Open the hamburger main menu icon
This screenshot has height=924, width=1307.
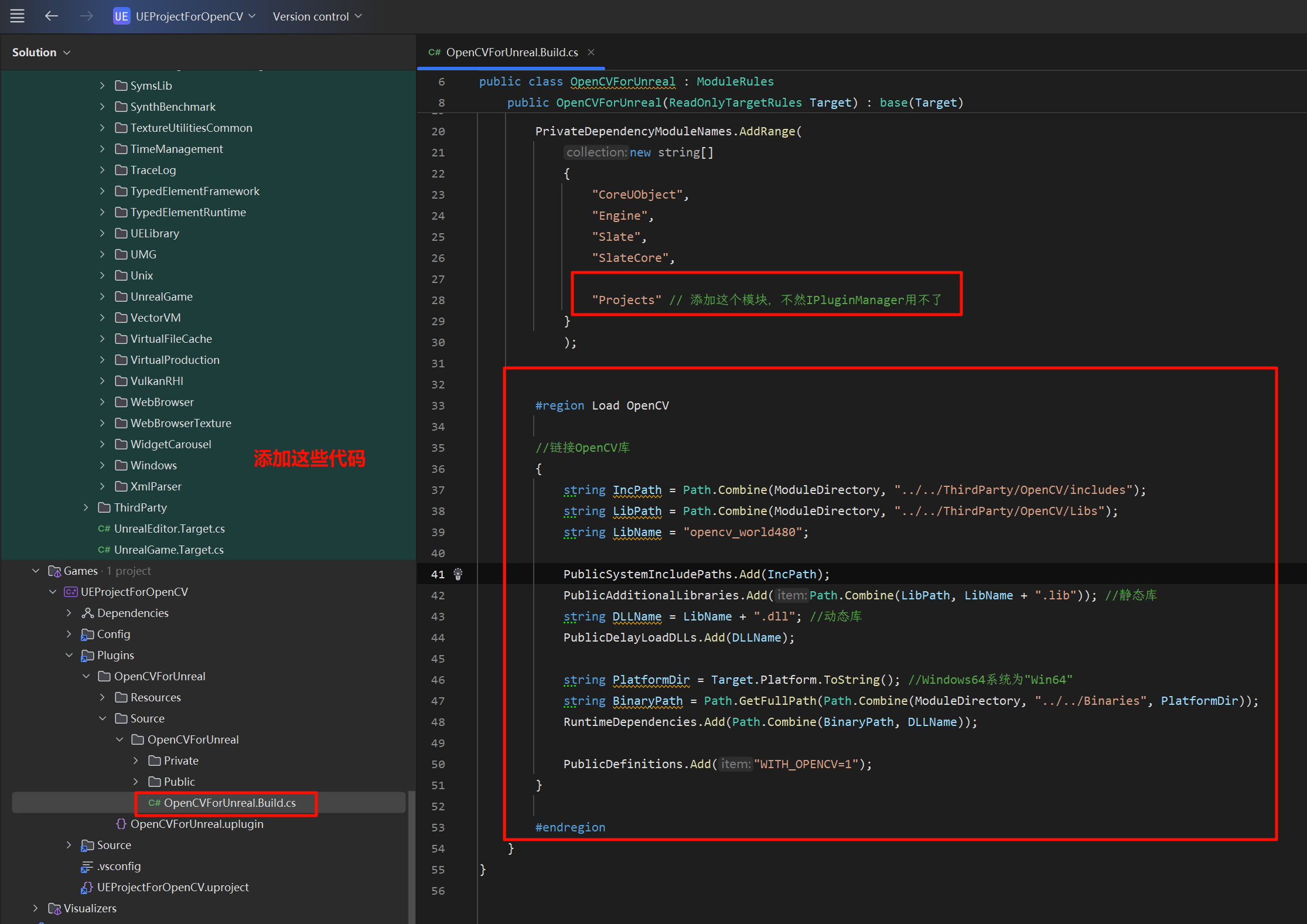pyautogui.click(x=18, y=16)
